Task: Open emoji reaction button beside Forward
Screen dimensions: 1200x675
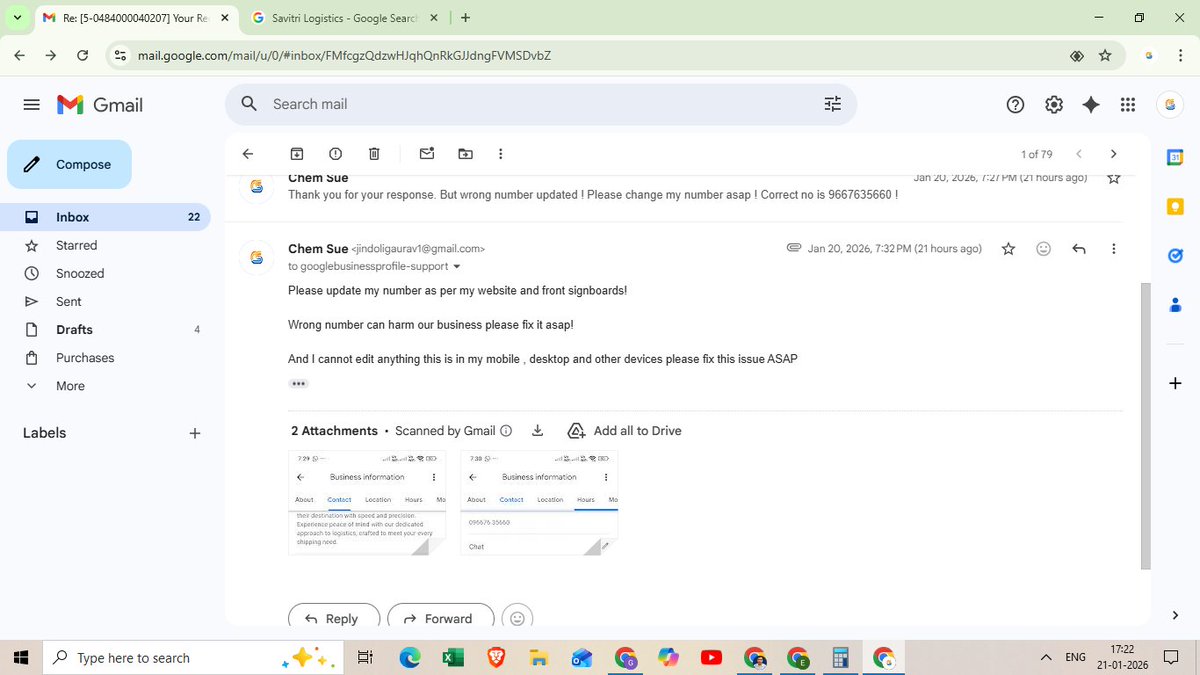Action: [517, 618]
